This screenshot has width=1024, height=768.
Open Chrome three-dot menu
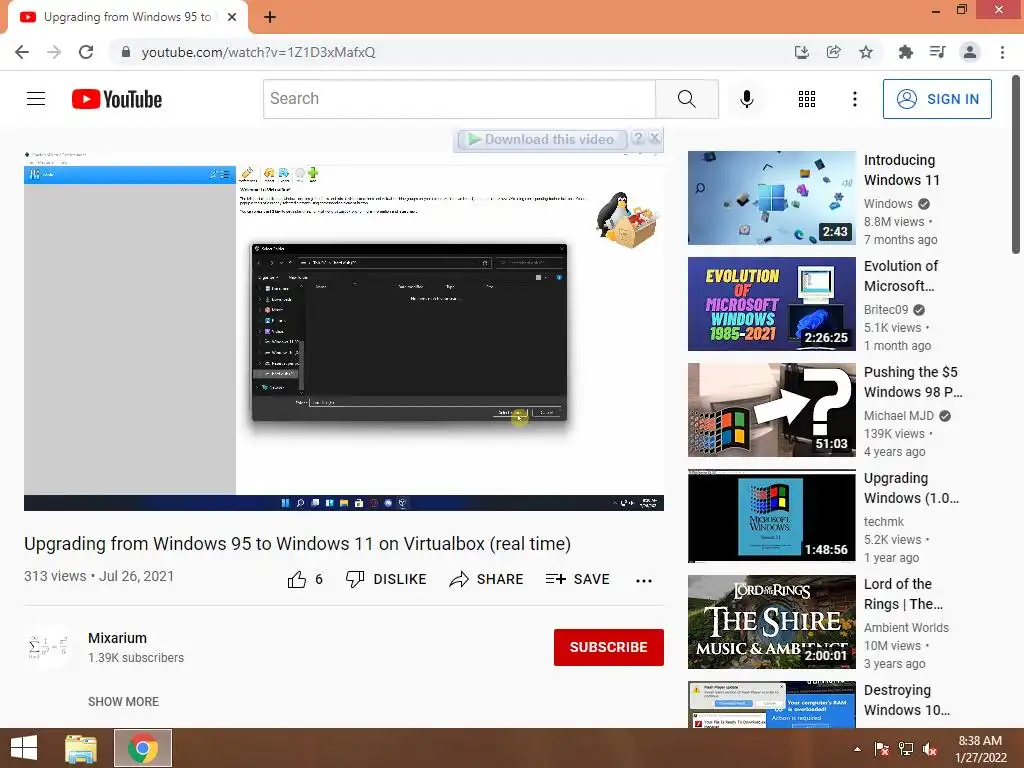point(1002,52)
